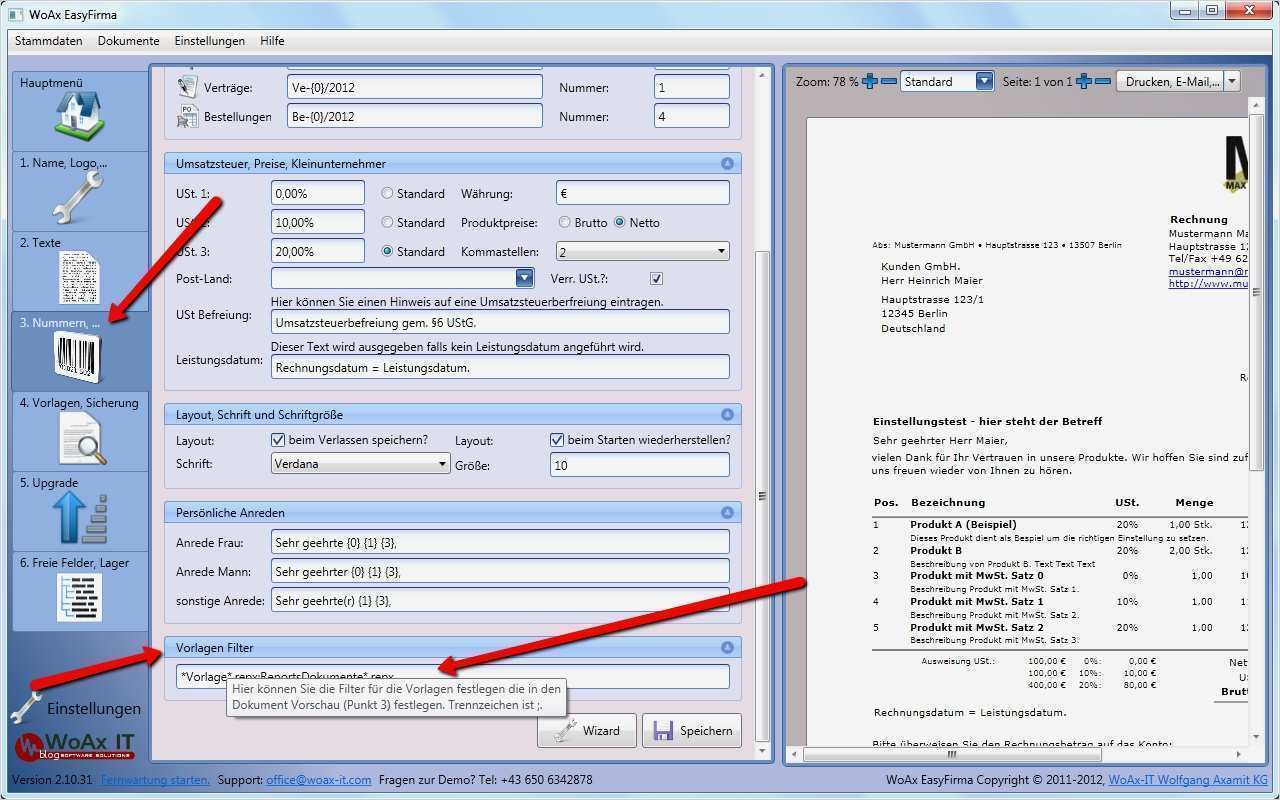The image size is (1280, 800).
Task: Click the Wizard button
Action: click(x=587, y=730)
